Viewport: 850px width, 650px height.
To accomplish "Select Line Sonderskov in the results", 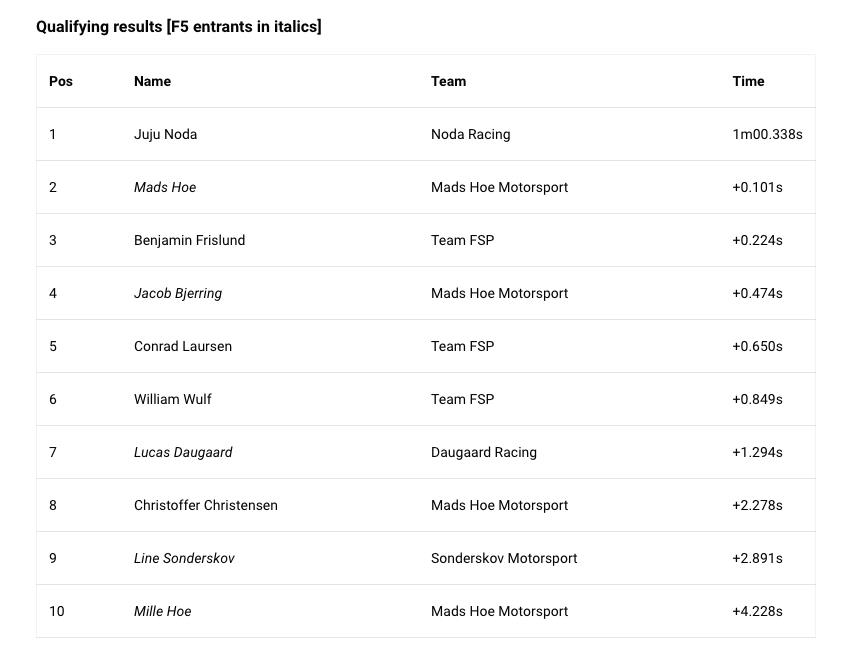I will point(184,558).
